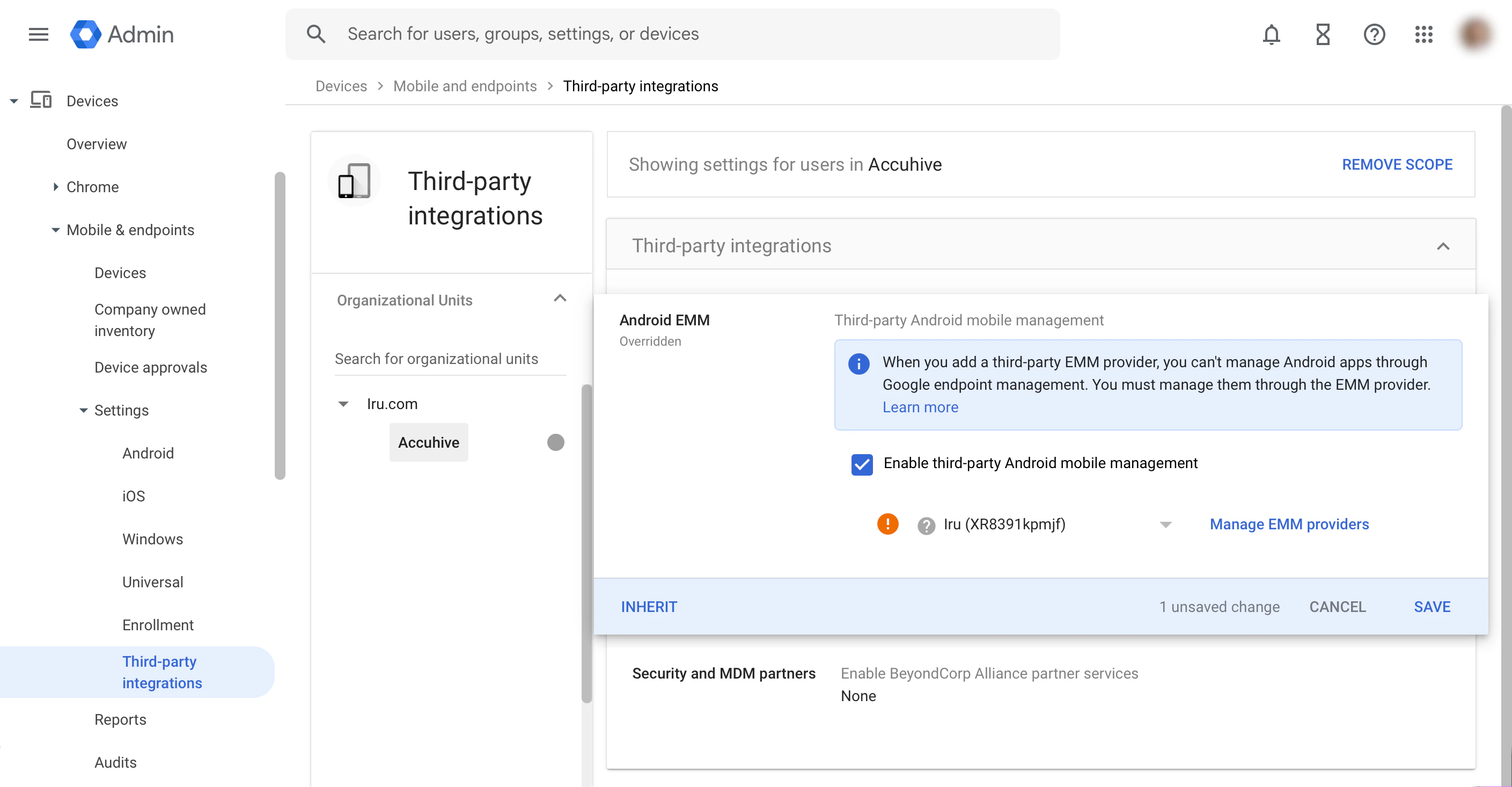The width and height of the screenshot is (1512, 787).
Task: Open the notifications bell
Action: coord(1271,34)
